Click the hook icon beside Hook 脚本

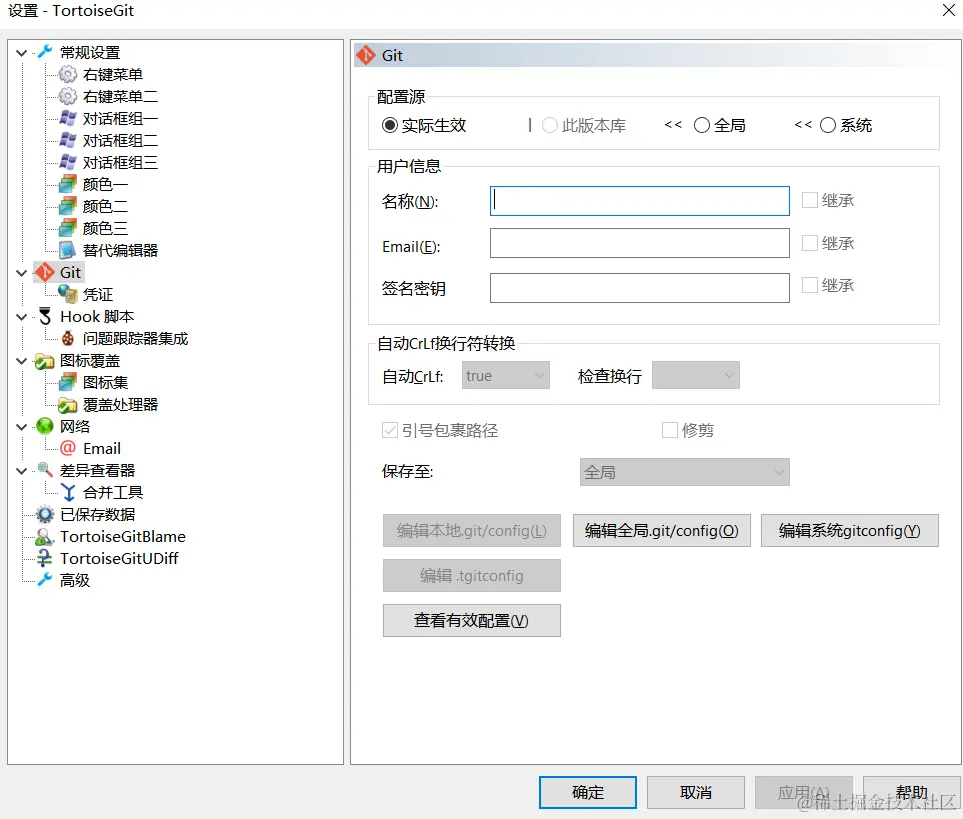point(45,316)
